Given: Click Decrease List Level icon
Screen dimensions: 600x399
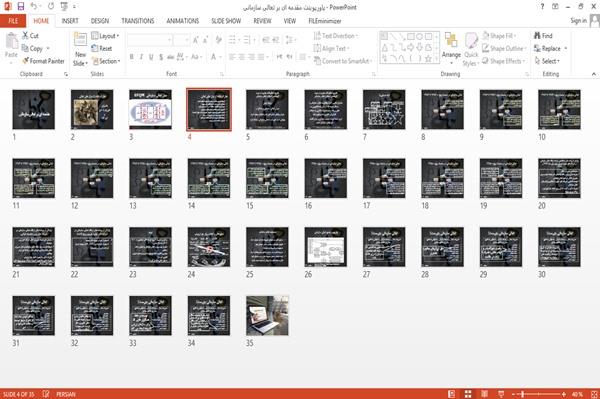Looking at the screenshot, I should coord(266,40).
